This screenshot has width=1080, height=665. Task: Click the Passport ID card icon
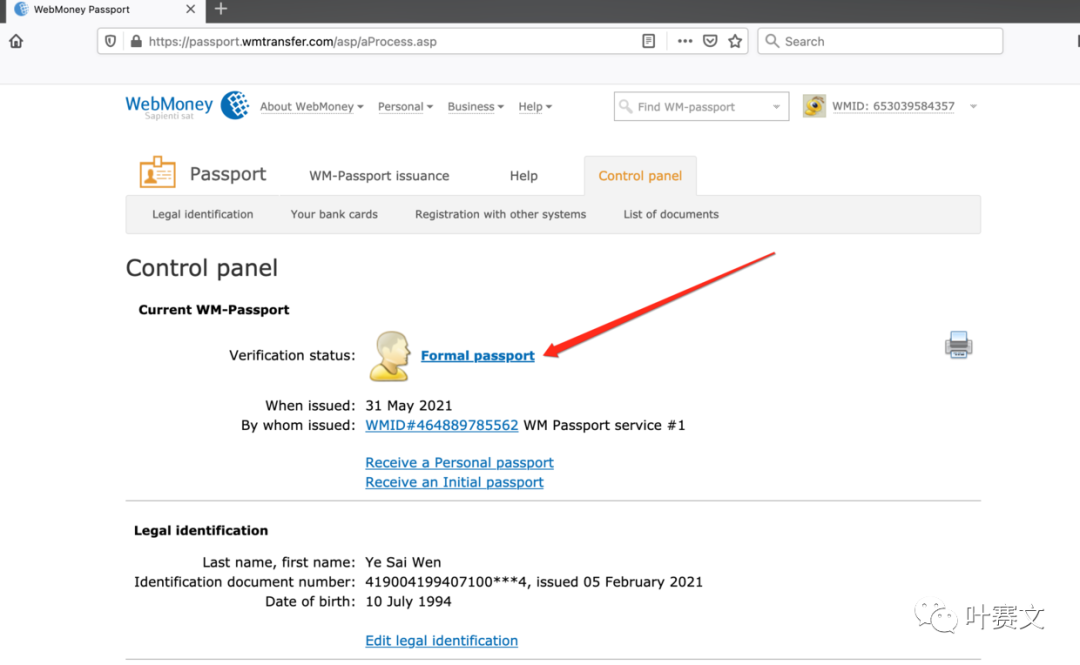157,173
